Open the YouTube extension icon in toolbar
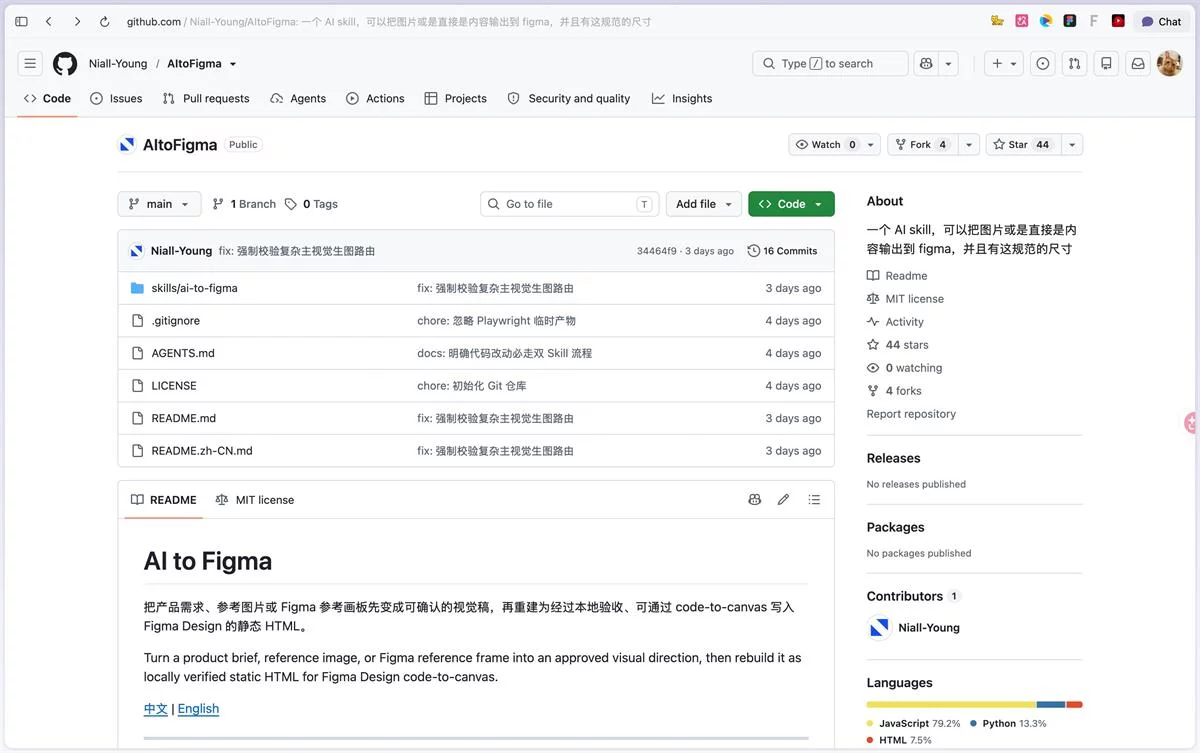Viewport: 1200px width, 753px height. pos(1118,21)
